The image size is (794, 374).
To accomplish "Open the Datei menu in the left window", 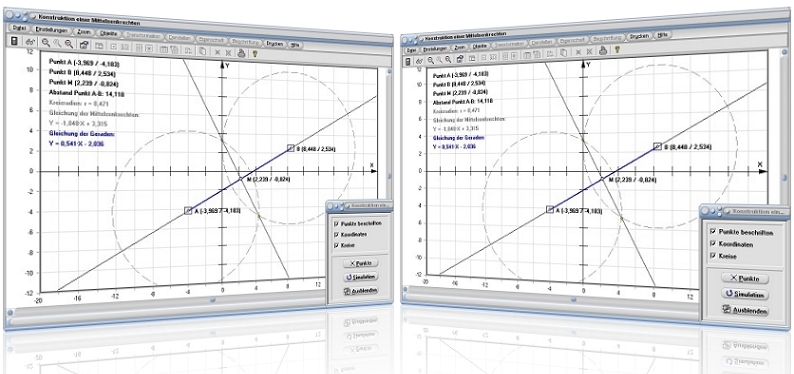I will point(19,28).
